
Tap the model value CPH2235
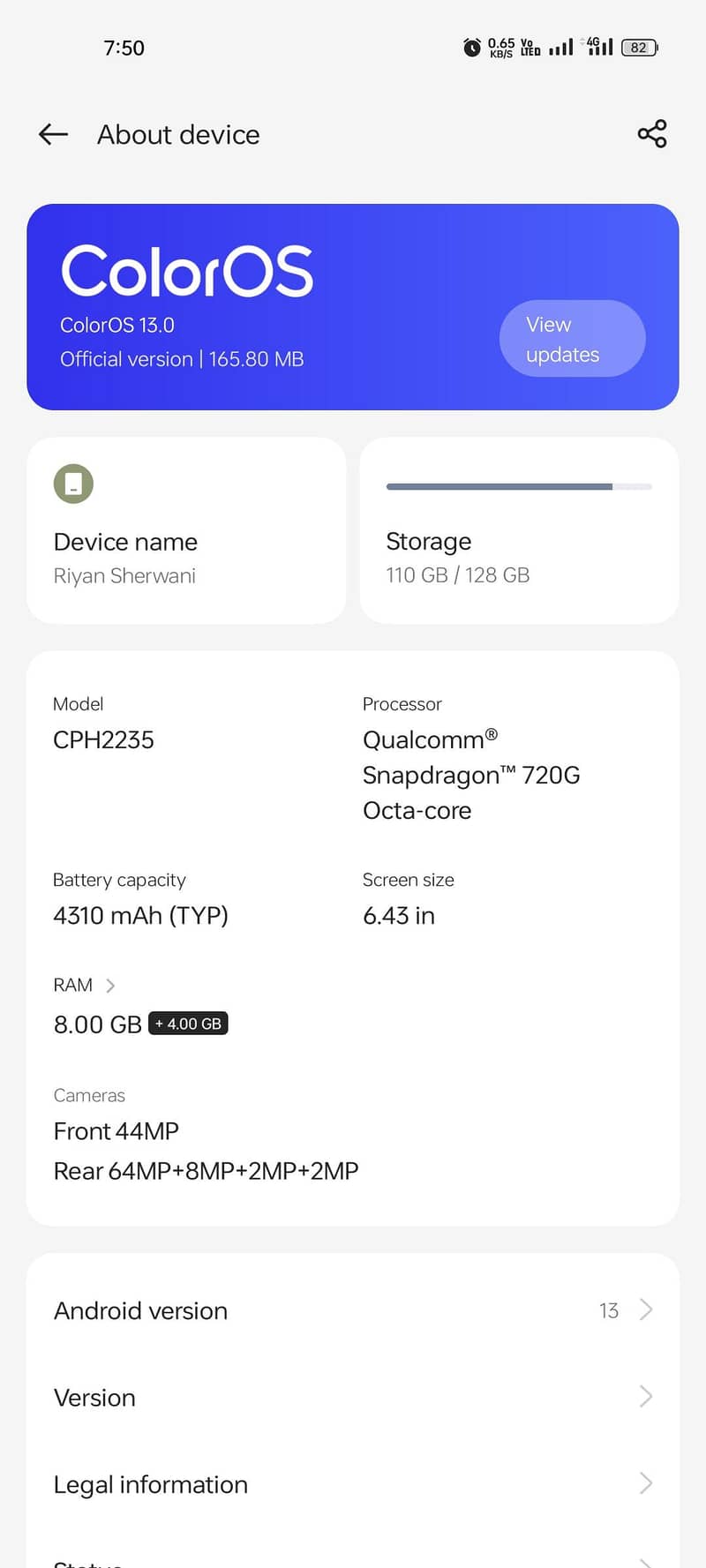[103, 739]
